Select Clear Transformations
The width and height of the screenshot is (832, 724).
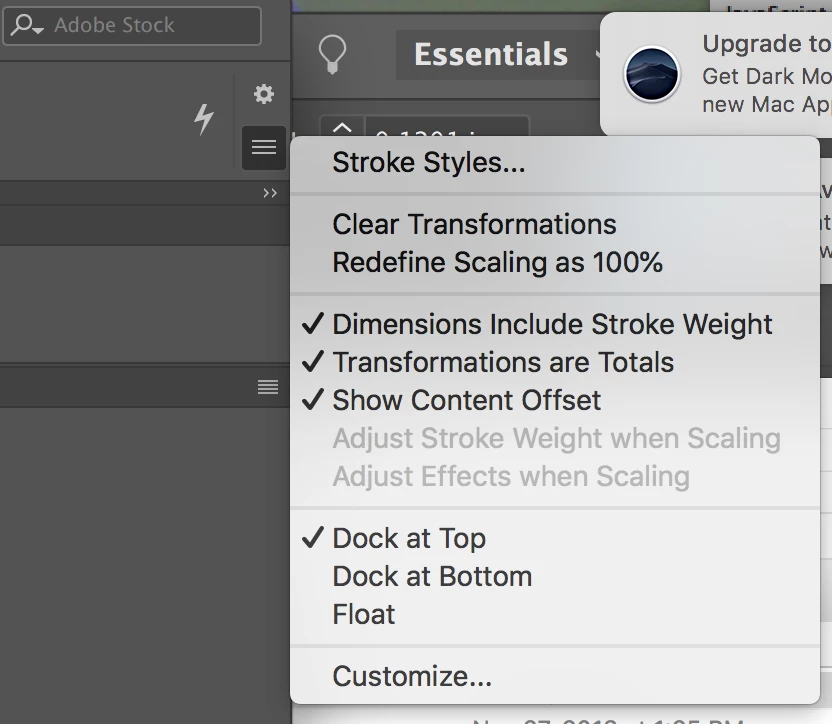(474, 224)
